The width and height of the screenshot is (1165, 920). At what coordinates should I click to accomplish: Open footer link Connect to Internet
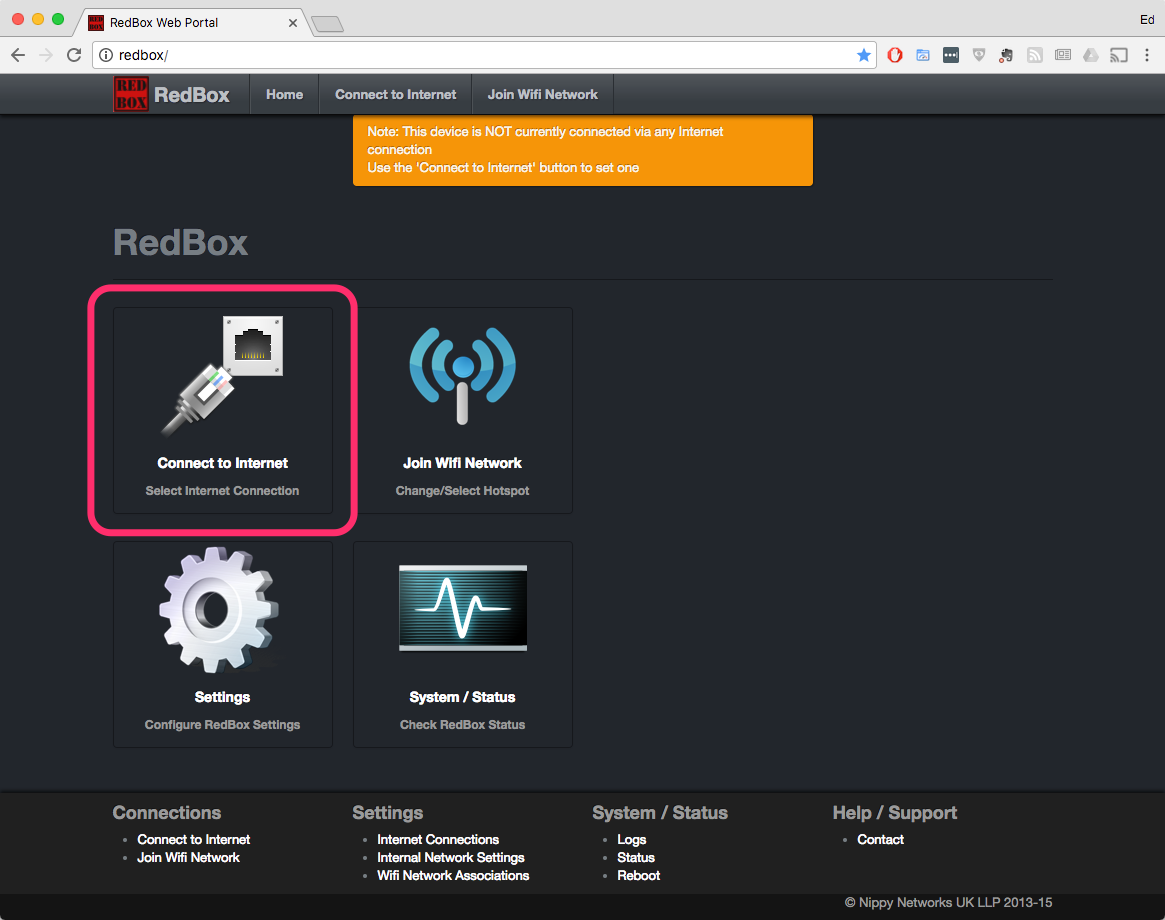click(193, 839)
